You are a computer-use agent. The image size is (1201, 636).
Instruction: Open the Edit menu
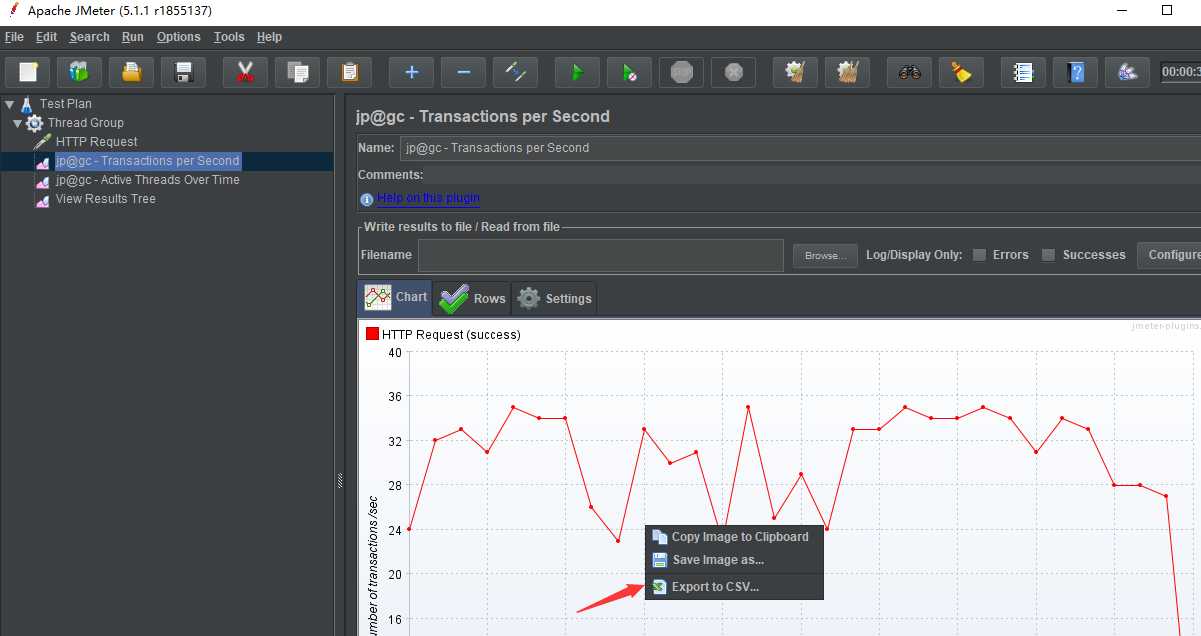click(47, 37)
